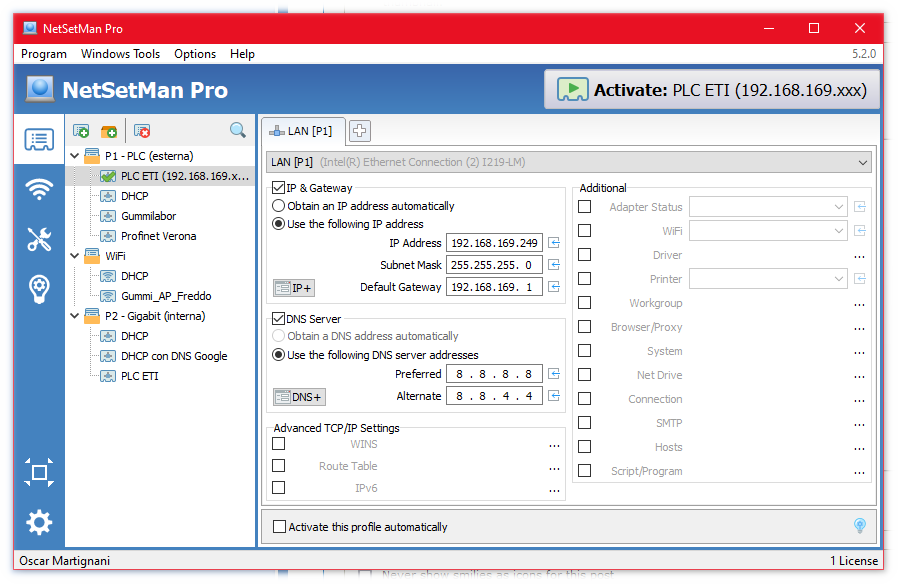Collapse the WiFi profile group
The height and width of the screenshot is (584, 898).
click(x=74, y=256)
